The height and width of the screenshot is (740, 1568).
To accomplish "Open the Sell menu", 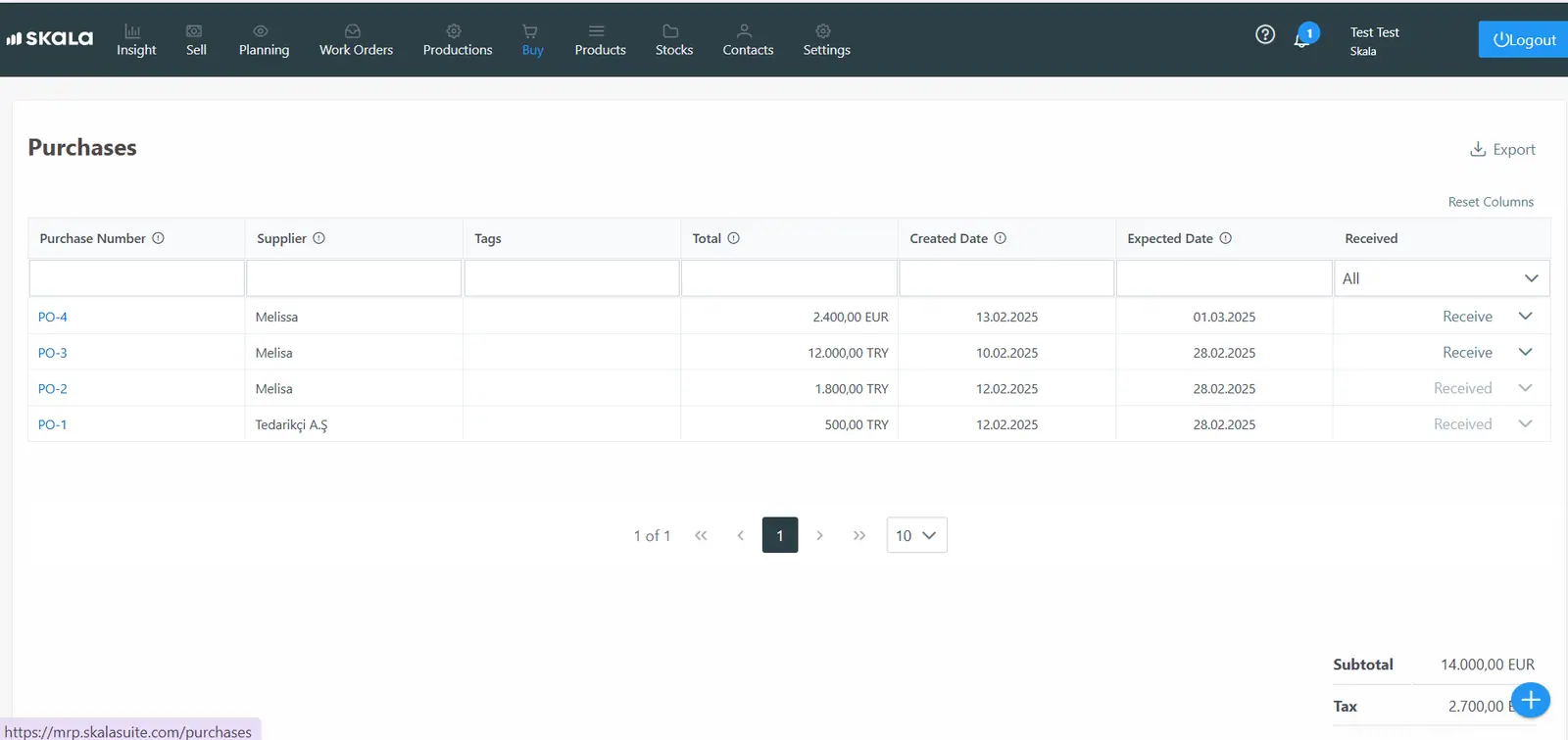I will pos(196,40).
